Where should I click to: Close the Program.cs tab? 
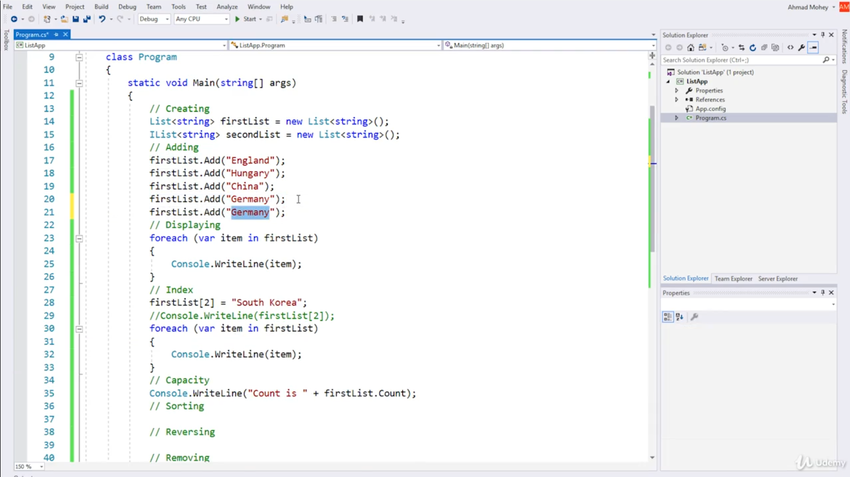point(65,34)
